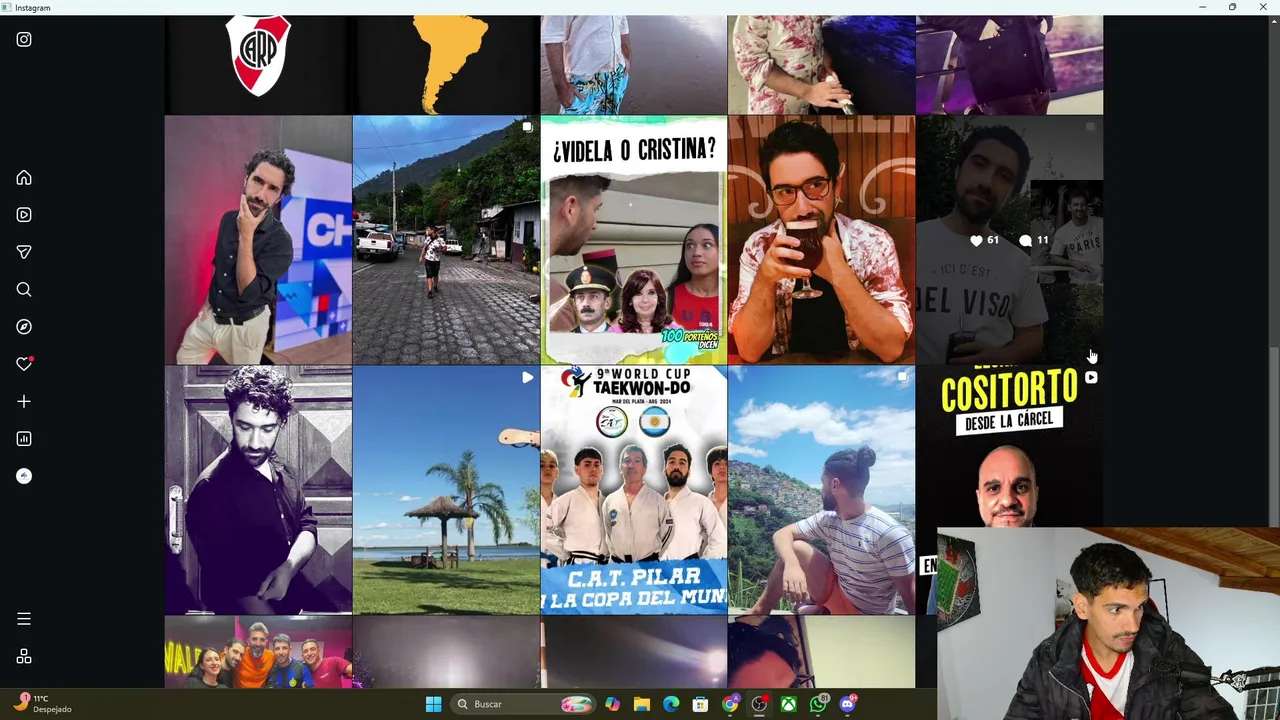Open the profile avatar in sidebar
Image resolution: width=1280 pixels, height=720 pixels.
24,476
